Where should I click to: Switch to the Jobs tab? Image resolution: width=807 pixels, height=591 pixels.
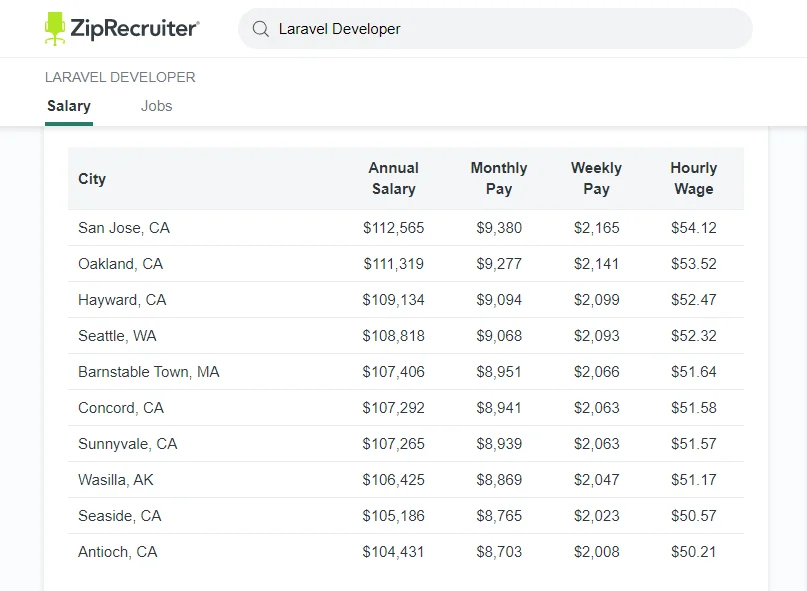tap(156, 106)
